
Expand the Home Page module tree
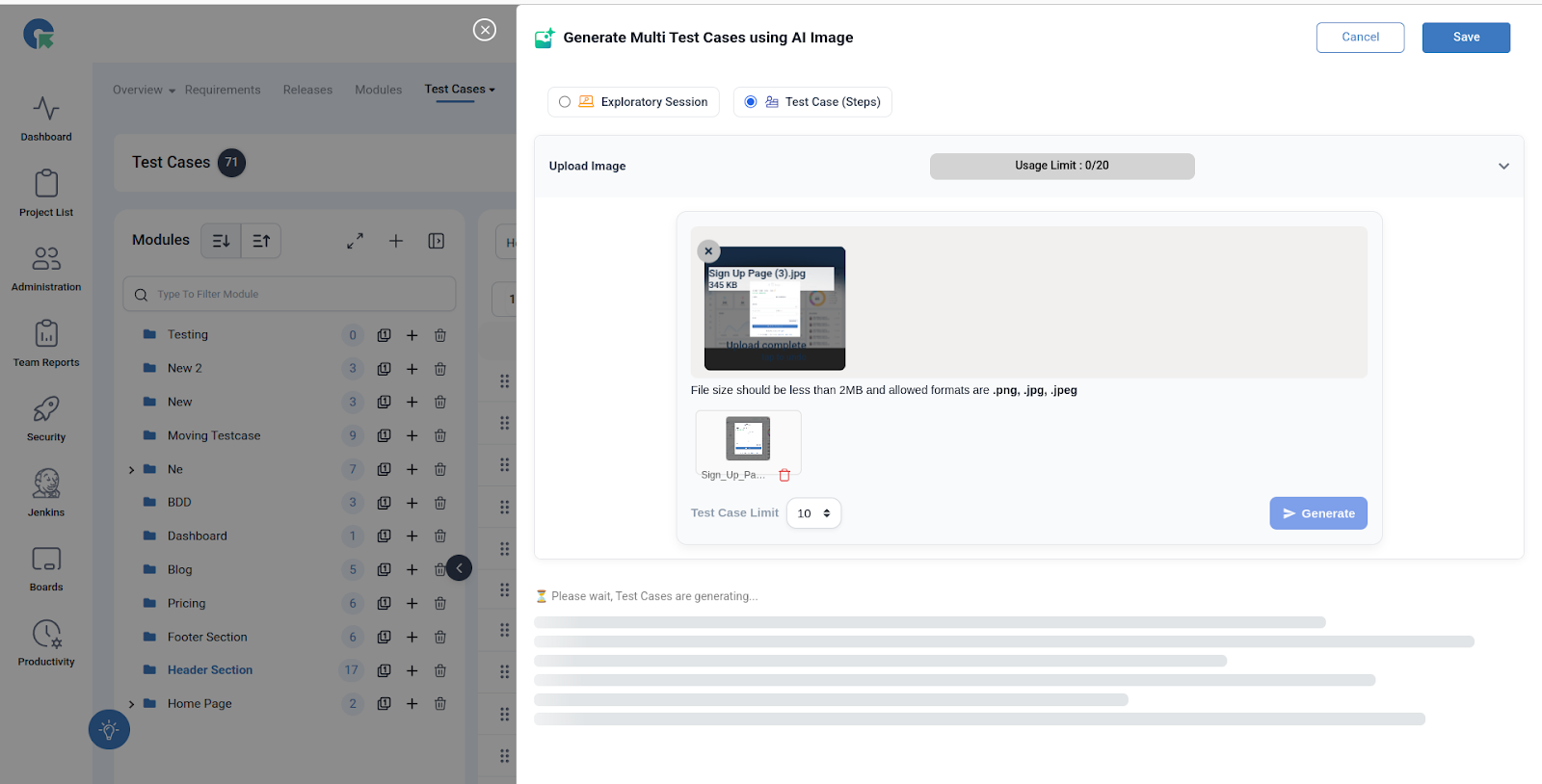click(x=132, y=704)
